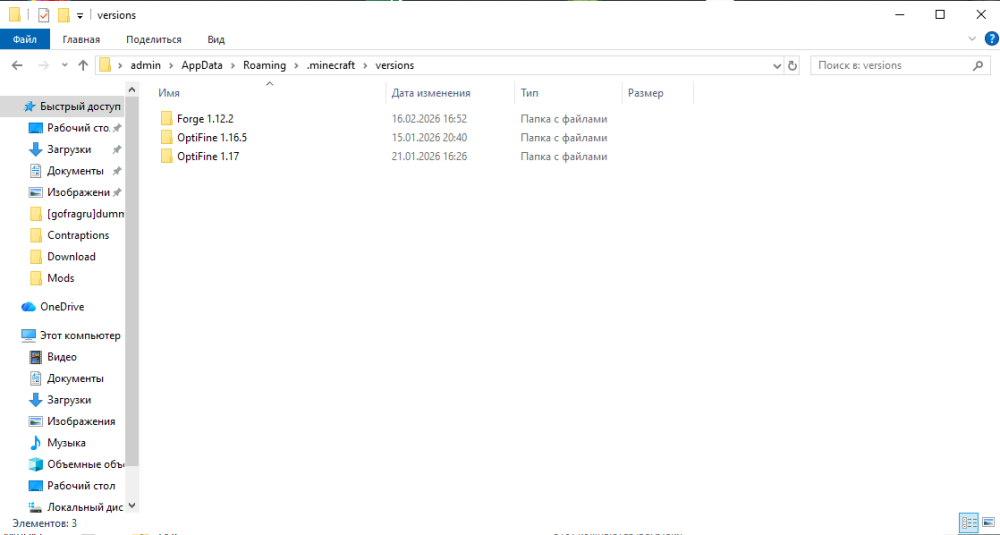Click Roaming in the address breadcrumb
1000x535 pixels.
click(x=265, y=65)
